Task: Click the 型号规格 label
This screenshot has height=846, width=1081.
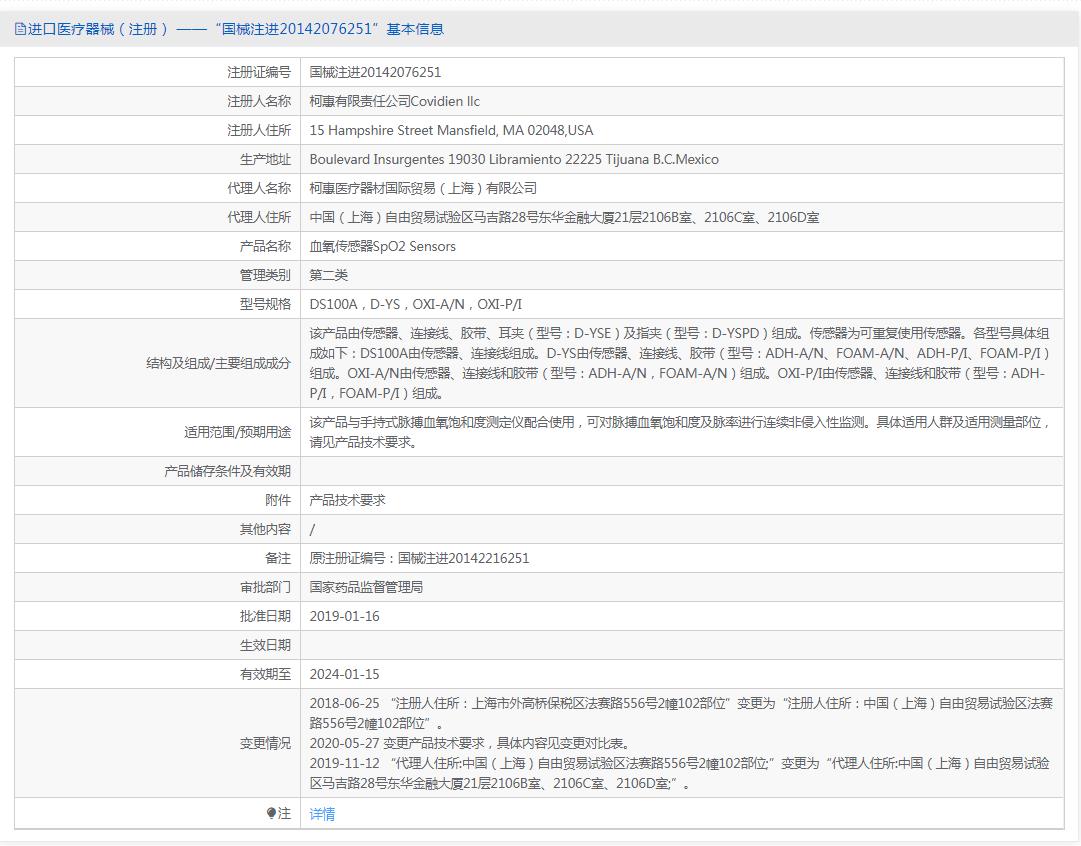Action: tap(265, 304)
